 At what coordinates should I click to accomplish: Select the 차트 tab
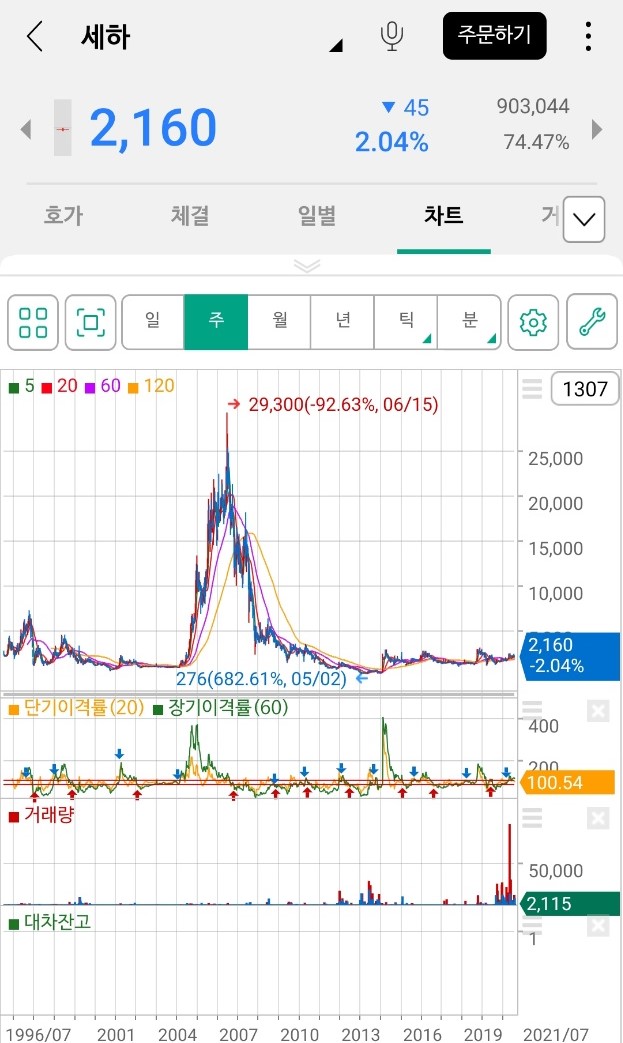click(x=443, y=216)
